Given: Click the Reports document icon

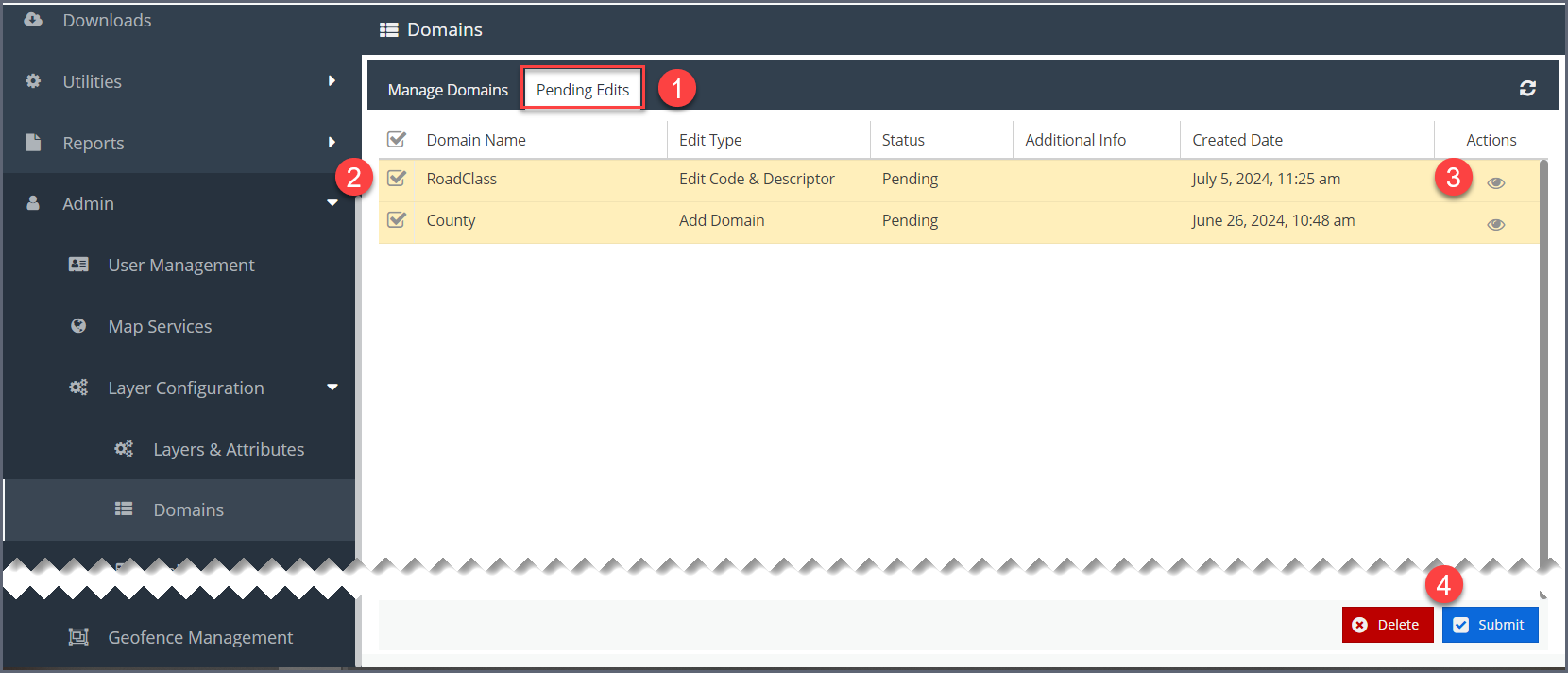Looking at the screenshot, I should point(33,142).
